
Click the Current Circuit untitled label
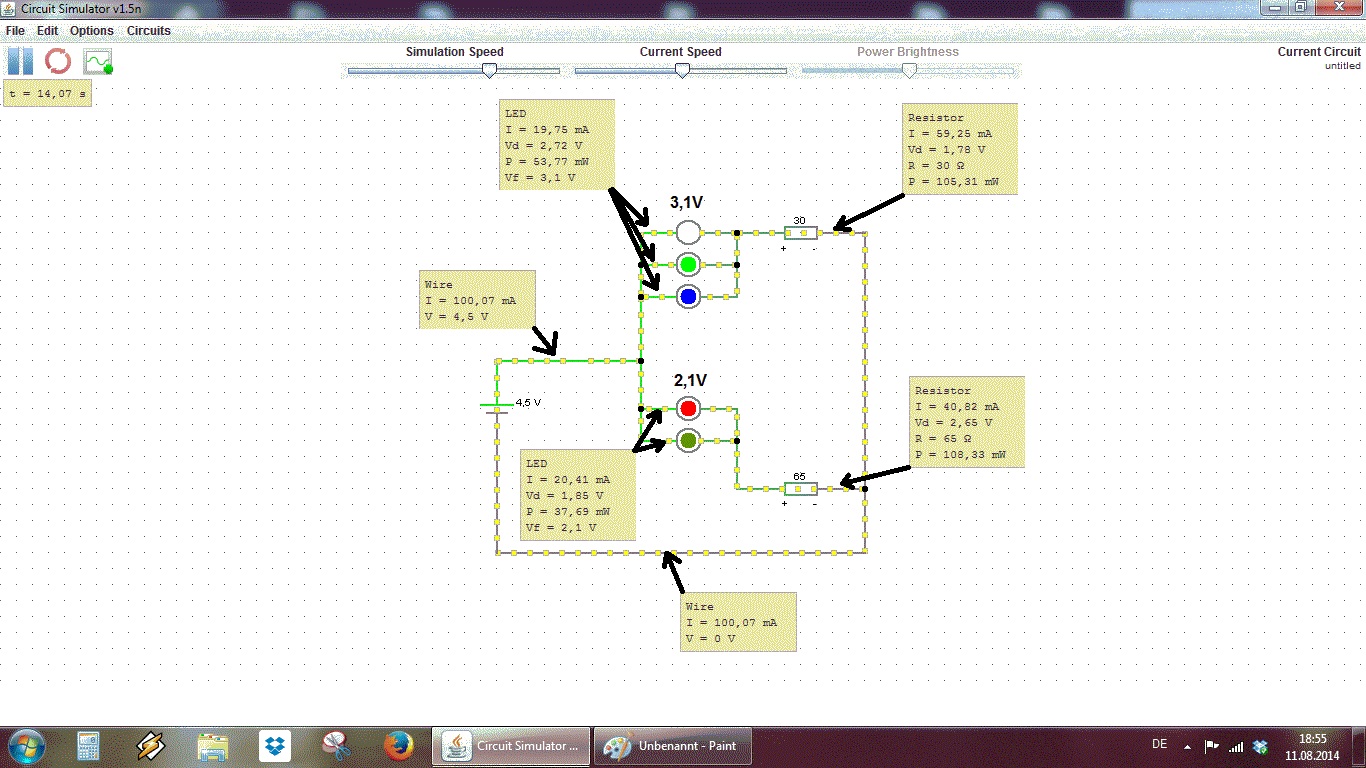point(1319,58)
